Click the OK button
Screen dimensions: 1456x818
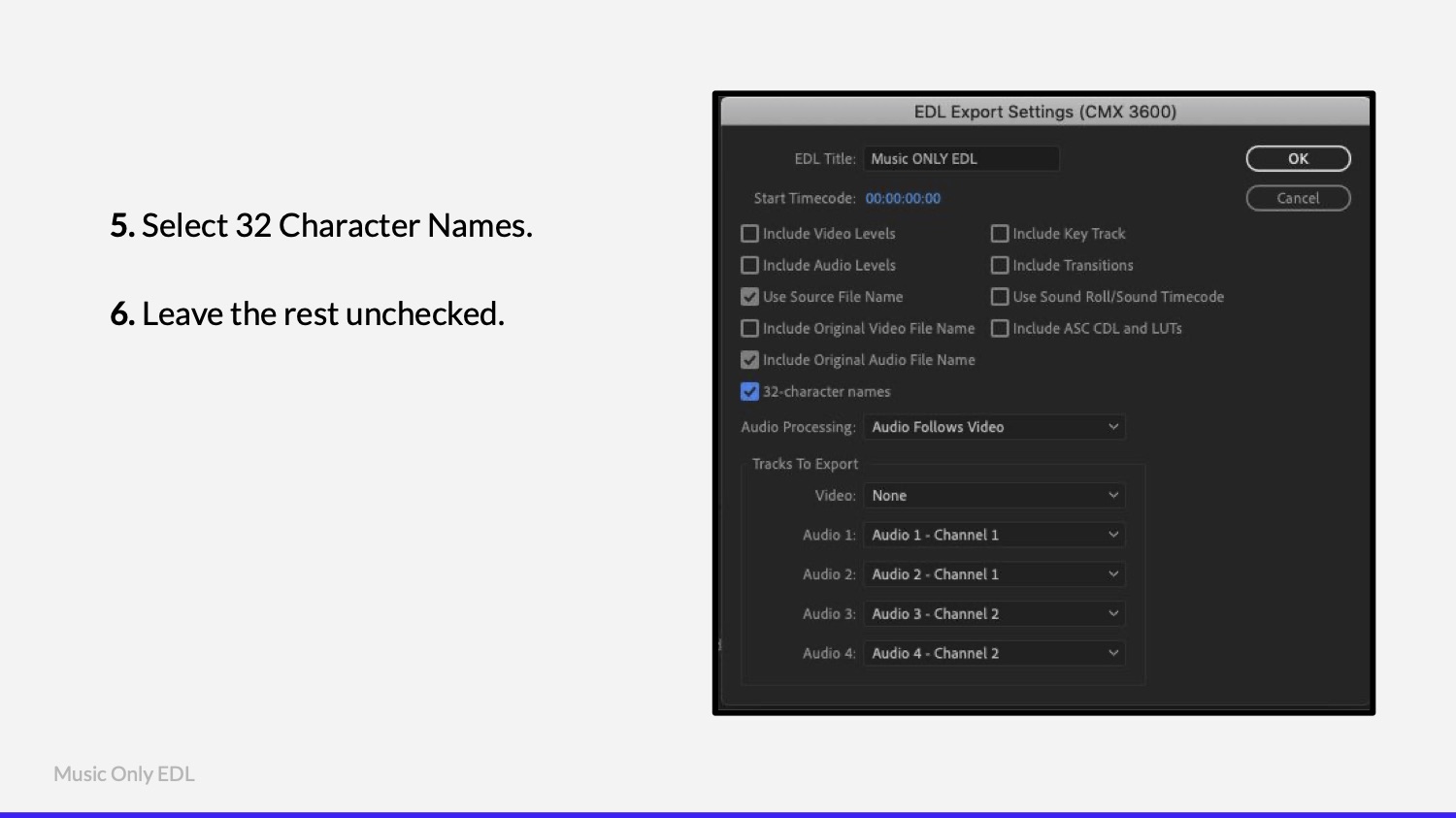coord(1298,158)
